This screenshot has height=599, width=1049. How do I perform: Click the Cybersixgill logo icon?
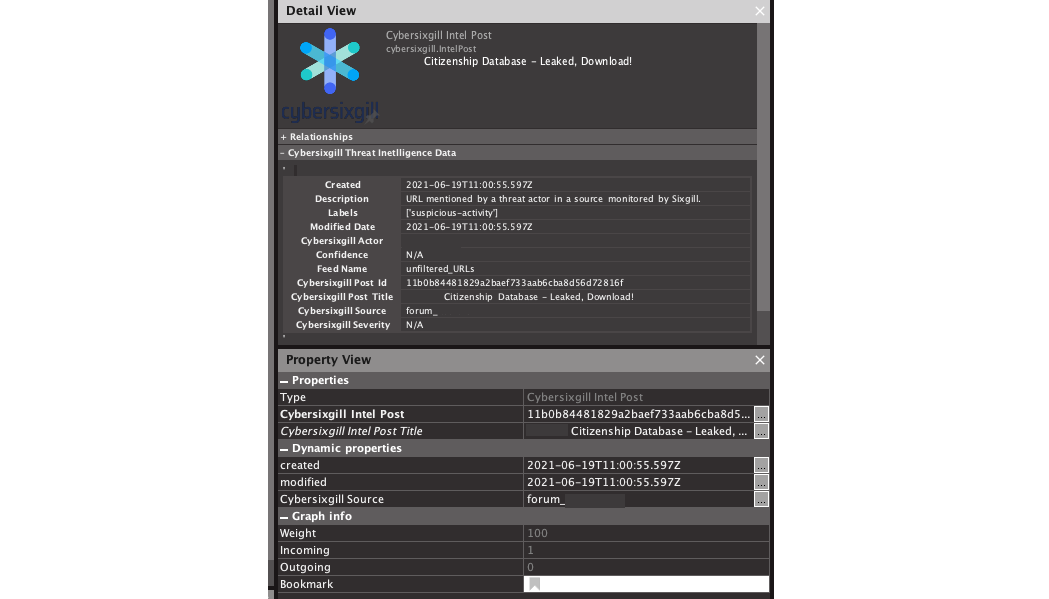point(329,62)
